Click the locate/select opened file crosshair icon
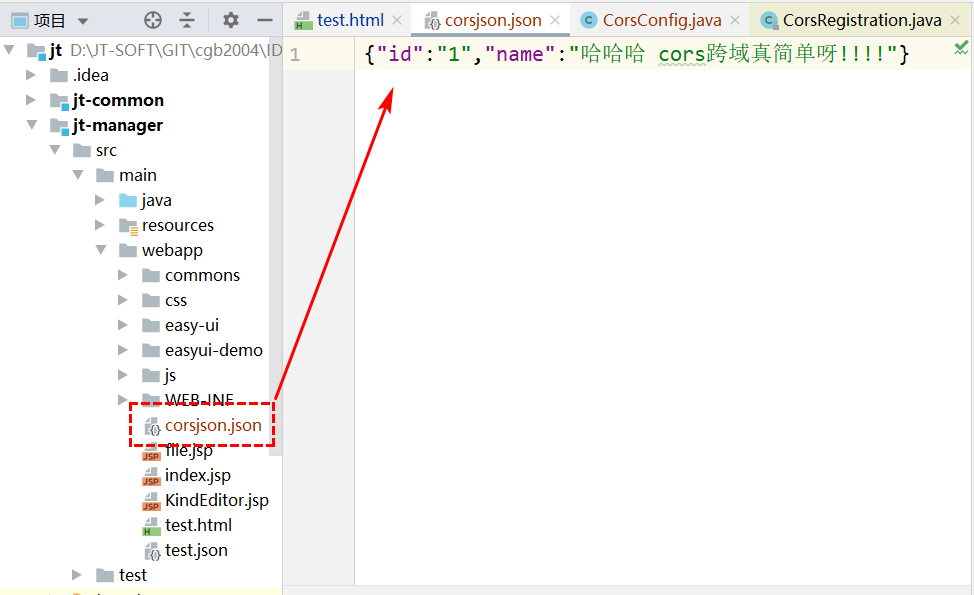This screenshot has height=595, width=974. 153,20
